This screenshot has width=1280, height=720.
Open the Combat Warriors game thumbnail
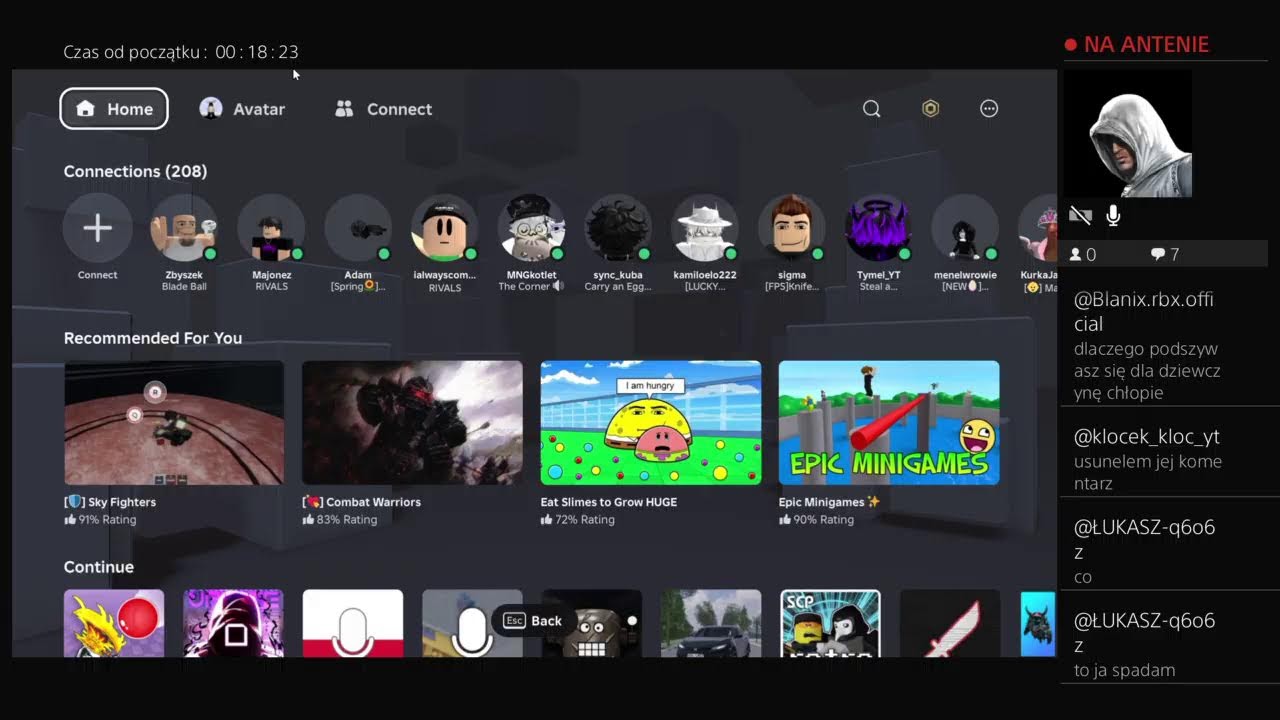(412, 423)
